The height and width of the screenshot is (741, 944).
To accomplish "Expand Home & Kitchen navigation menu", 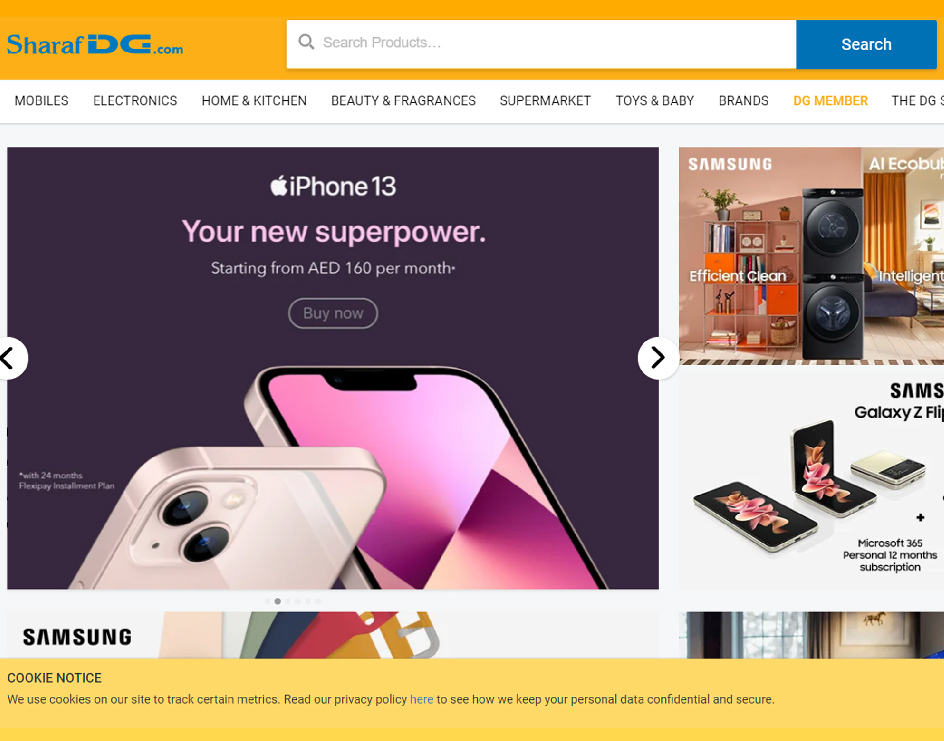I will coord(254,101).
